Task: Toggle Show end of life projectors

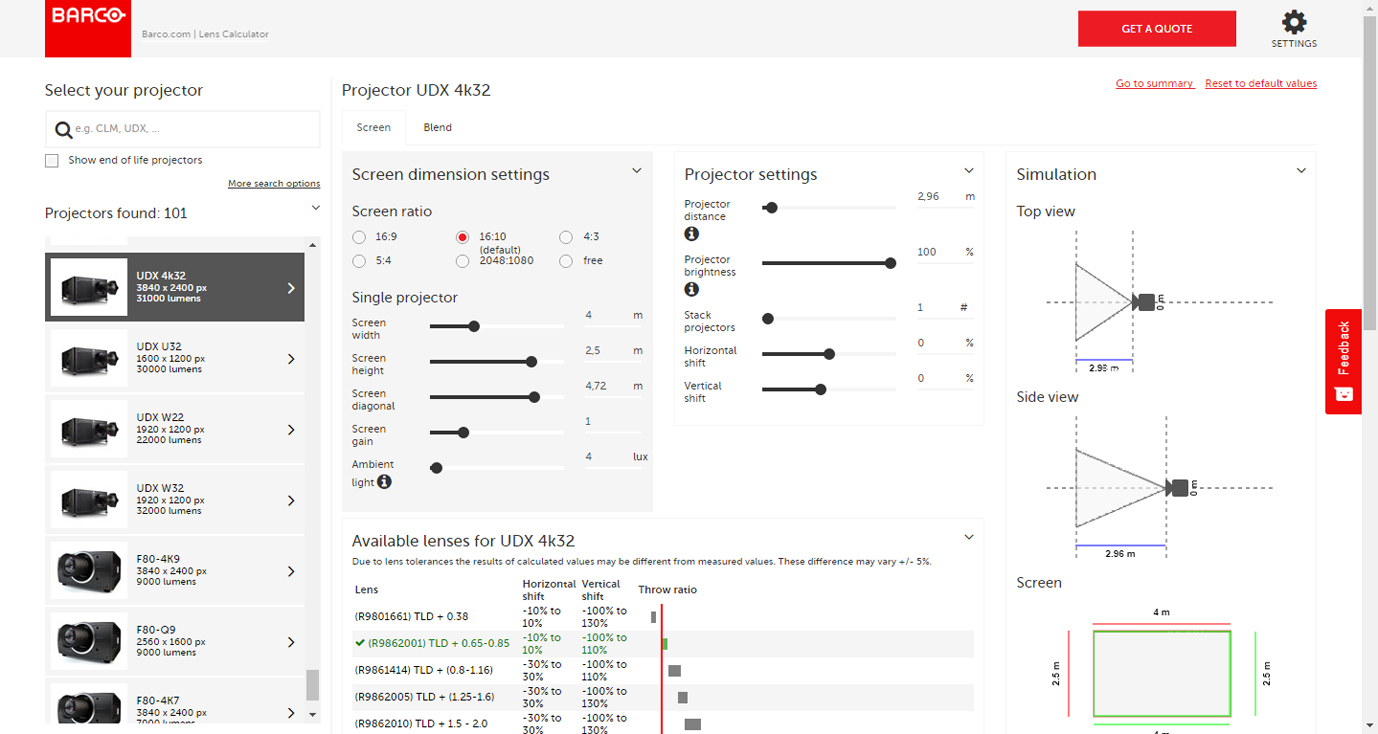Action: (52, 161)
